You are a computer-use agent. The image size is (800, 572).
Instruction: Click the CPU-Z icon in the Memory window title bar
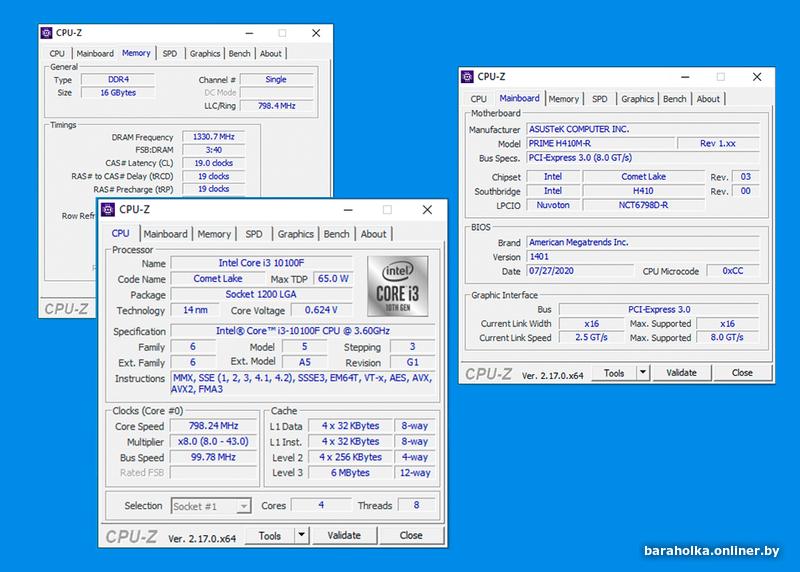click(46, 33)
